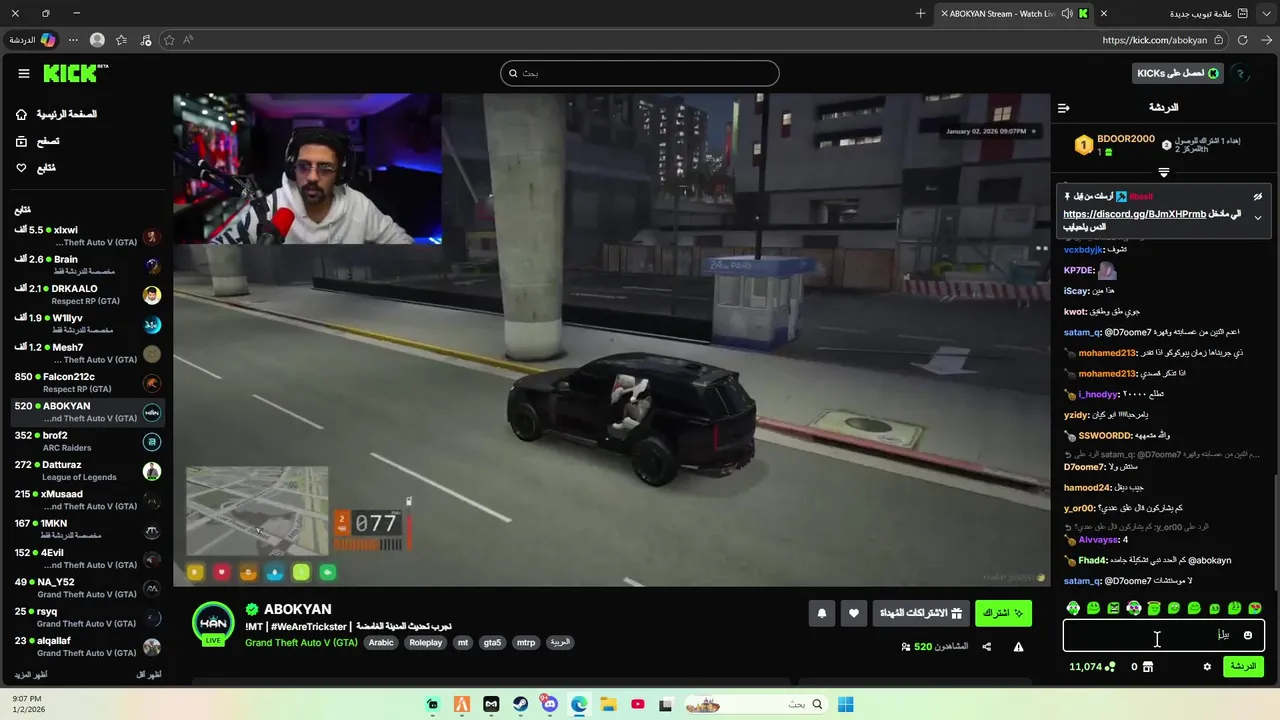
Task: Open NA_Y52 channel in sidebar
Action: tap(88, 588)
